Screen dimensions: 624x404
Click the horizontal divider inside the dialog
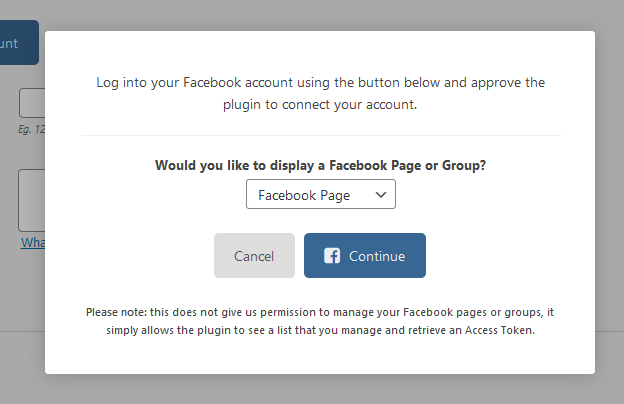(x=321, y=135)
